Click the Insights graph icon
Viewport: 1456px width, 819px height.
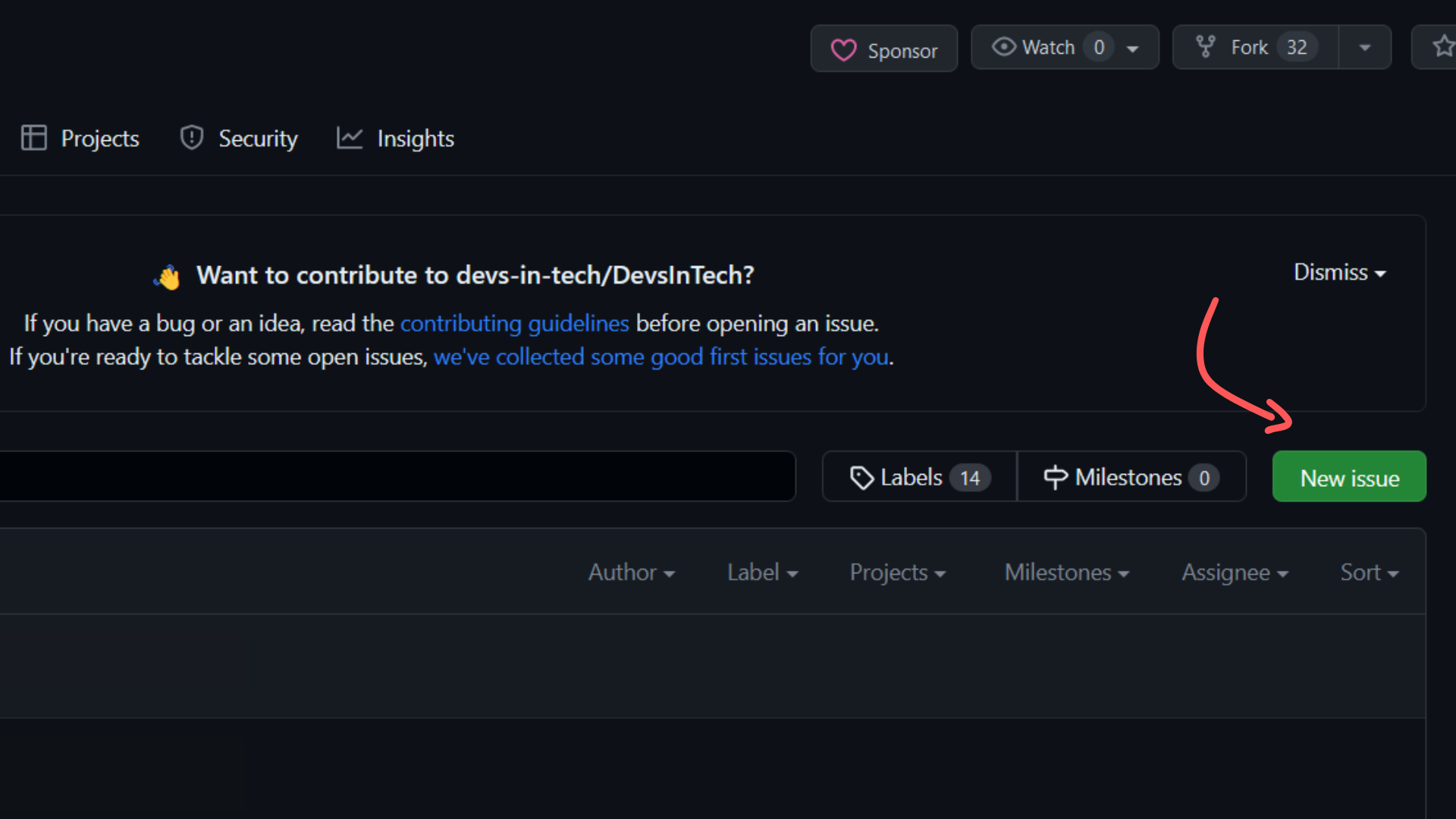350,138
